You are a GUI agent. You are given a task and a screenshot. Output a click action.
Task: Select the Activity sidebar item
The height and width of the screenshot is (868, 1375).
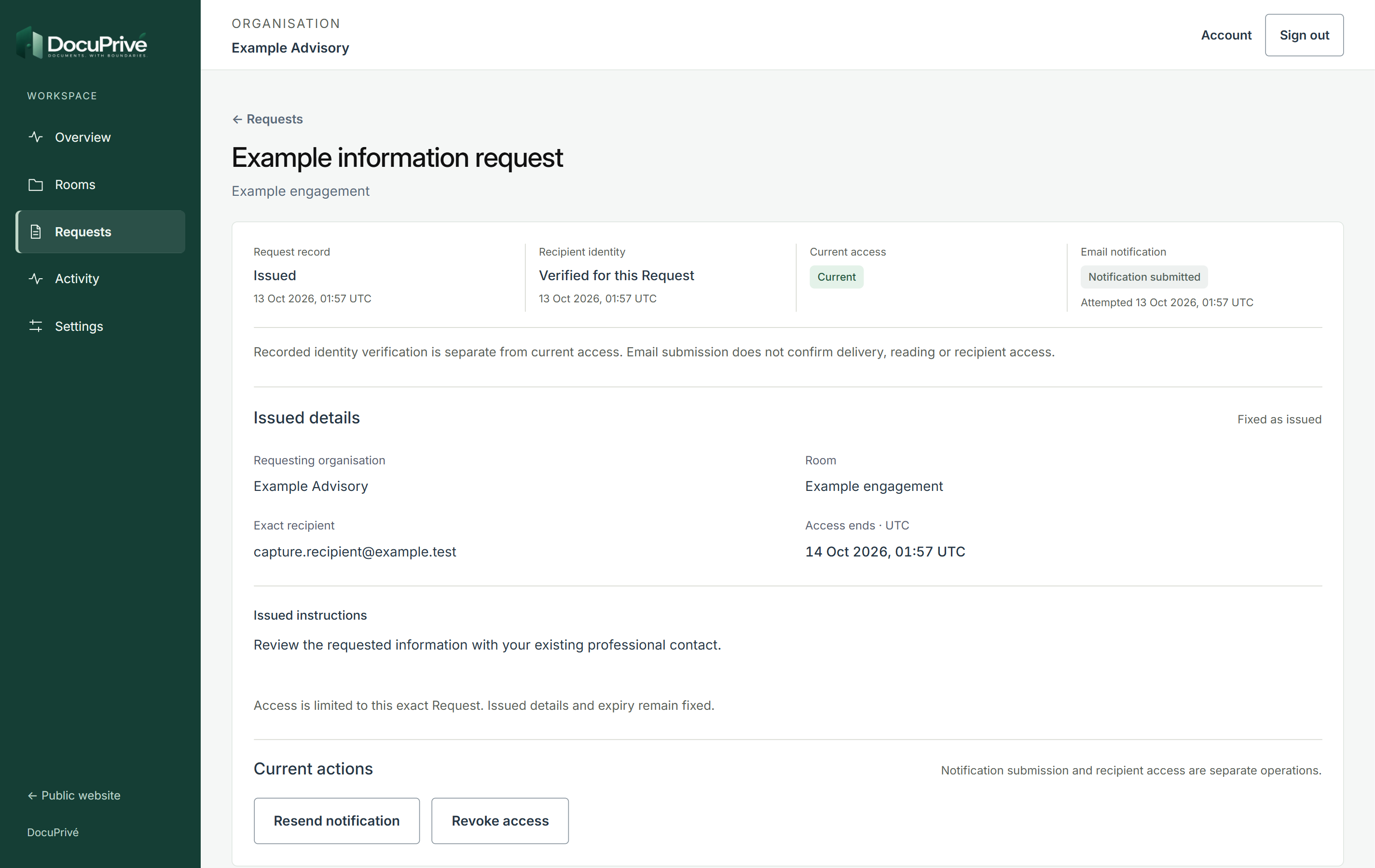[x=100, y=279]
